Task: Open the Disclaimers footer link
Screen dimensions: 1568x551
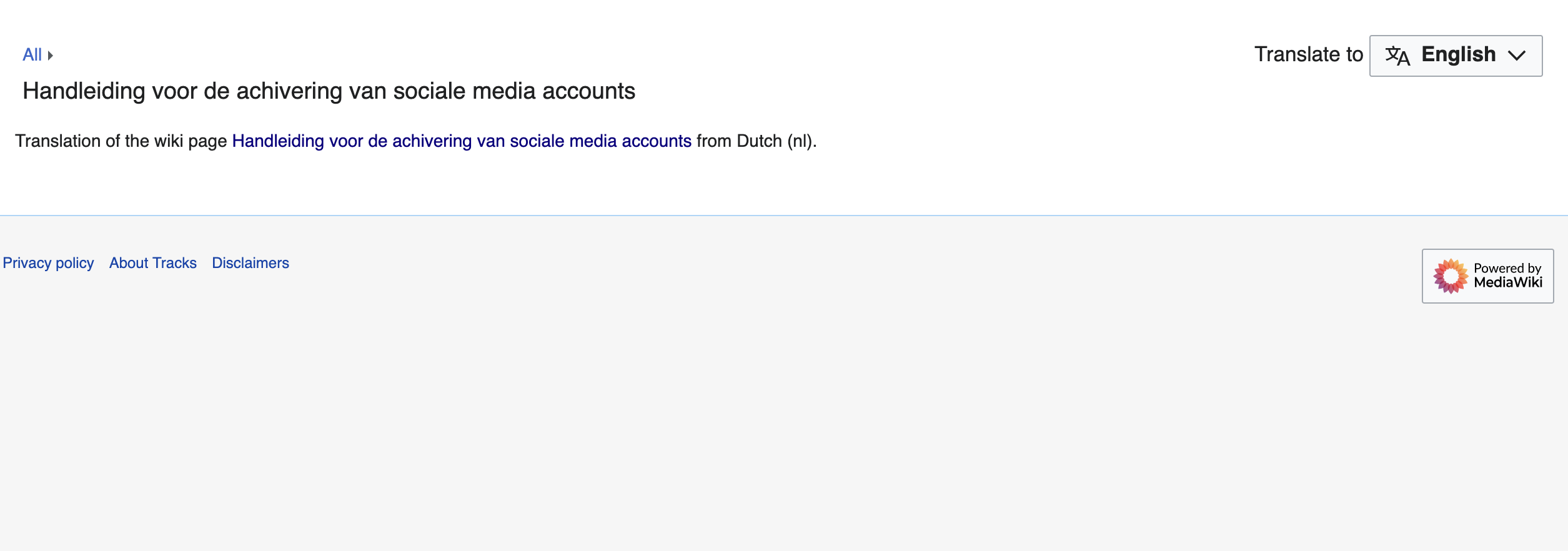Action: [x=250, y=263]
